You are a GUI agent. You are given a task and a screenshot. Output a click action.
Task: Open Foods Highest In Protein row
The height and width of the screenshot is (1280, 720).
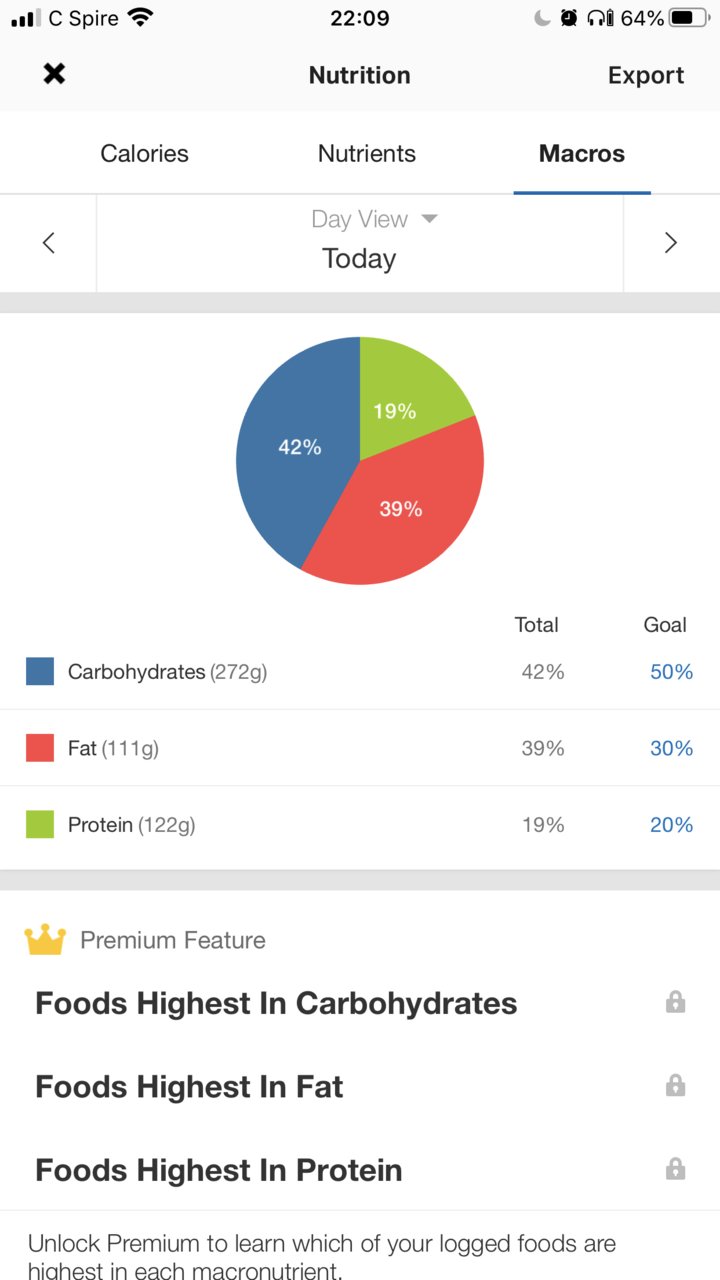tap(360, 1169)
